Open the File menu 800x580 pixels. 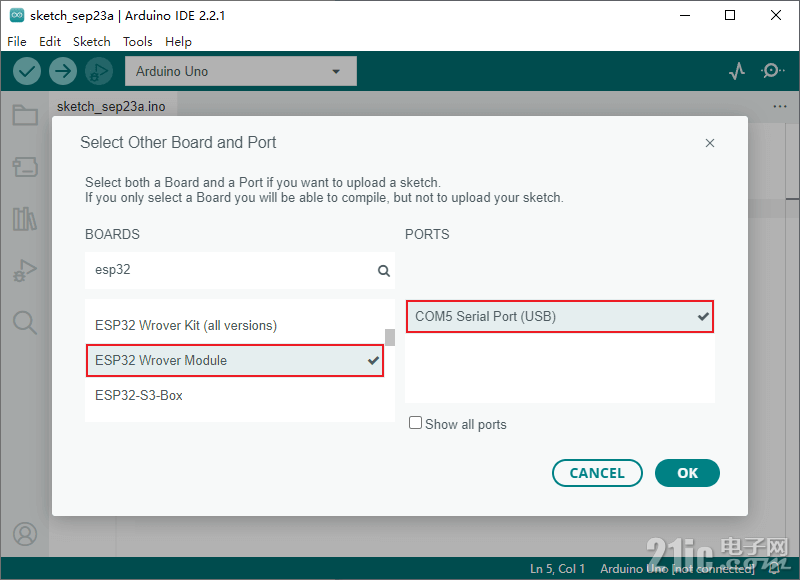[17, 41]
